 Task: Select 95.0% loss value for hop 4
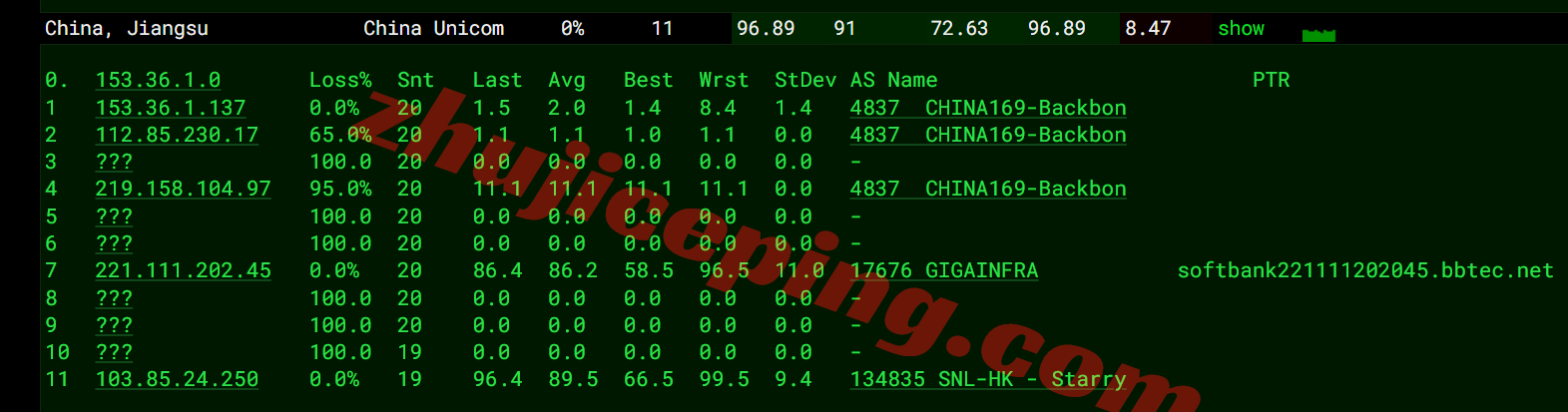(340, 189)
